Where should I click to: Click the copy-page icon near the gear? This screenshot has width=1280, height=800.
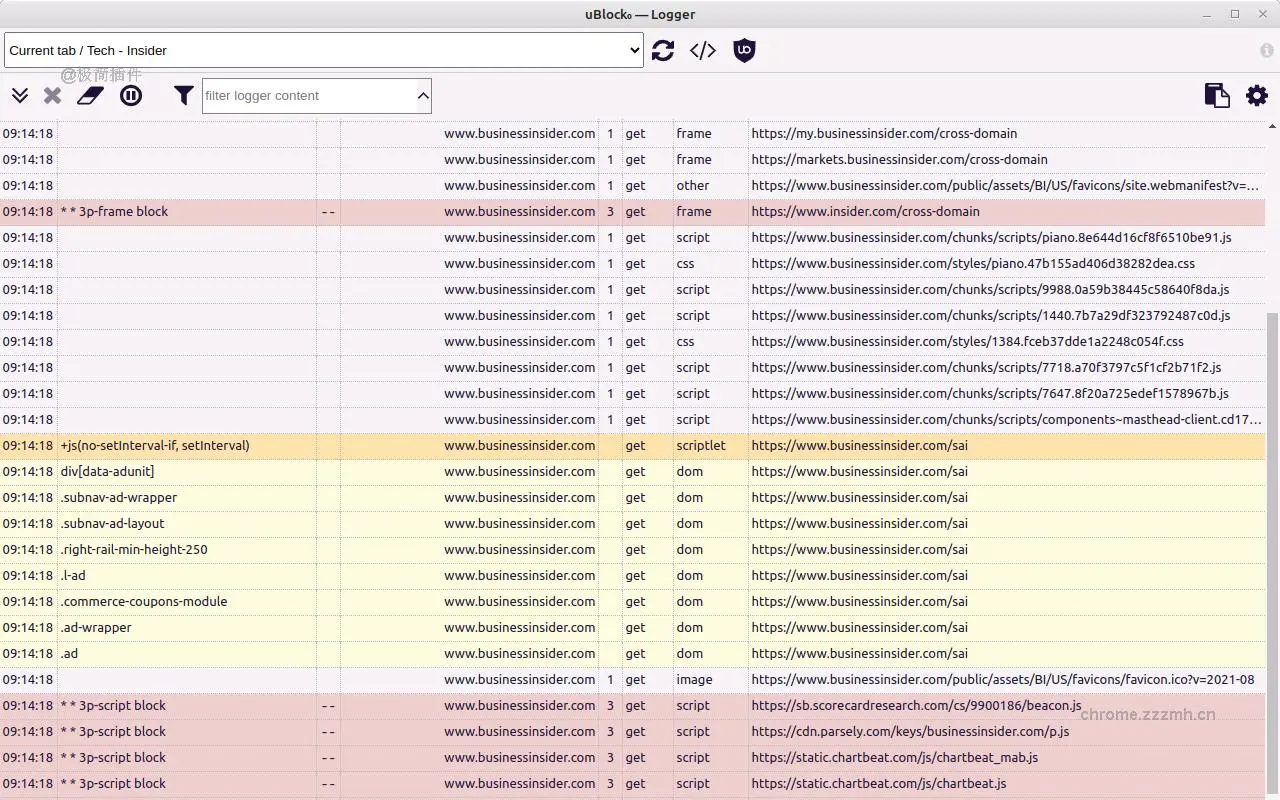click(1217, 95)
